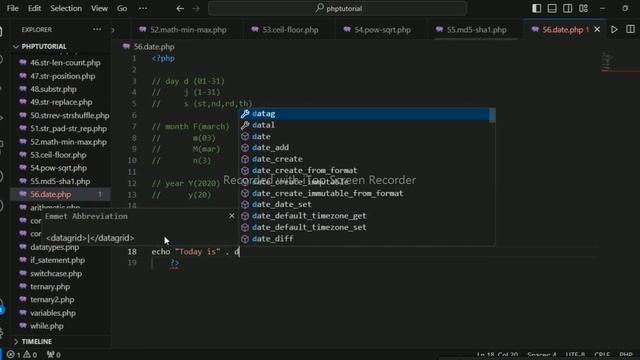Open 48.substr.php in the explorer
640x360 pixels.
53,89
